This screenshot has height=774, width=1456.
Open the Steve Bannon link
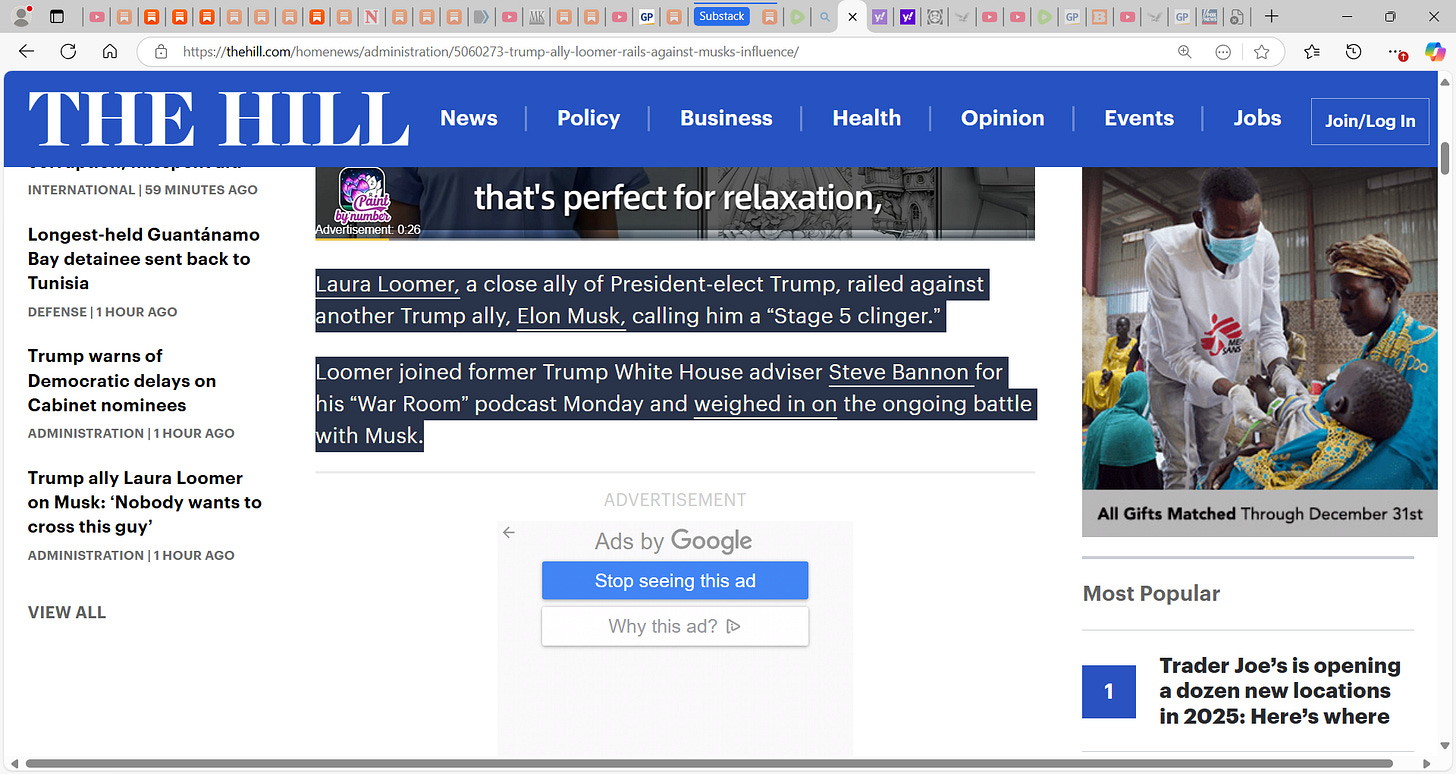click(899, 373)
